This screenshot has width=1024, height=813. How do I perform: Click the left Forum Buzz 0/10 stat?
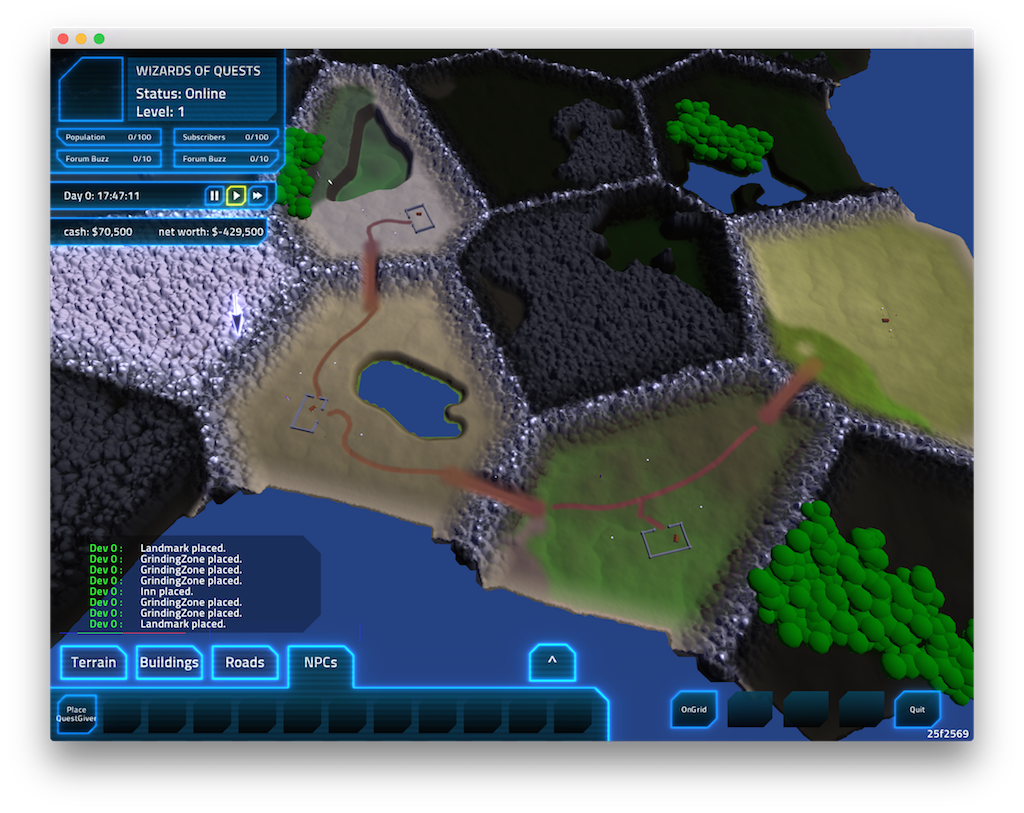(108, 159)
